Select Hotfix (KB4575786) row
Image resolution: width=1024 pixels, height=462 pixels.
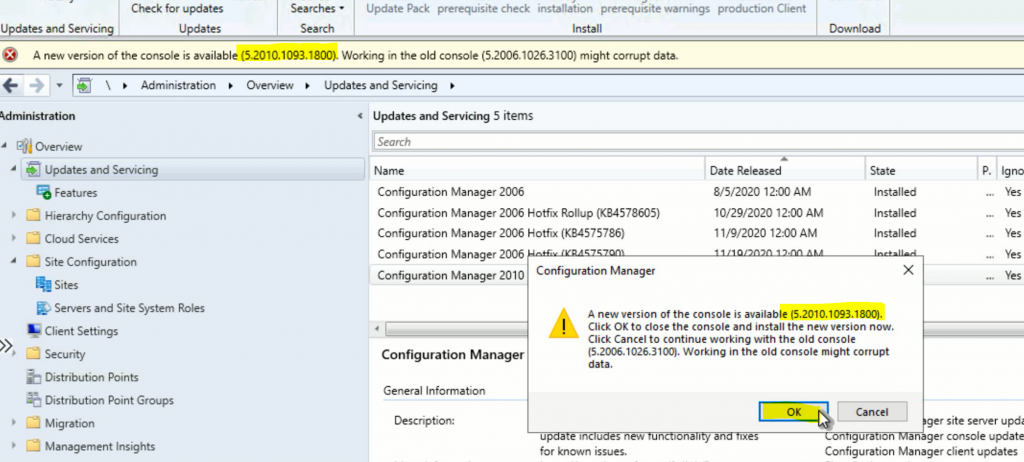(697, 233)
